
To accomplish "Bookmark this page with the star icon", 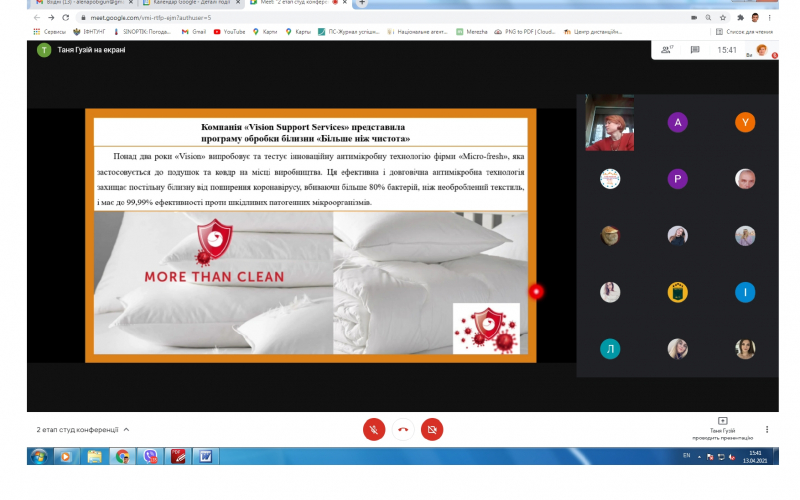I will 723,17.
